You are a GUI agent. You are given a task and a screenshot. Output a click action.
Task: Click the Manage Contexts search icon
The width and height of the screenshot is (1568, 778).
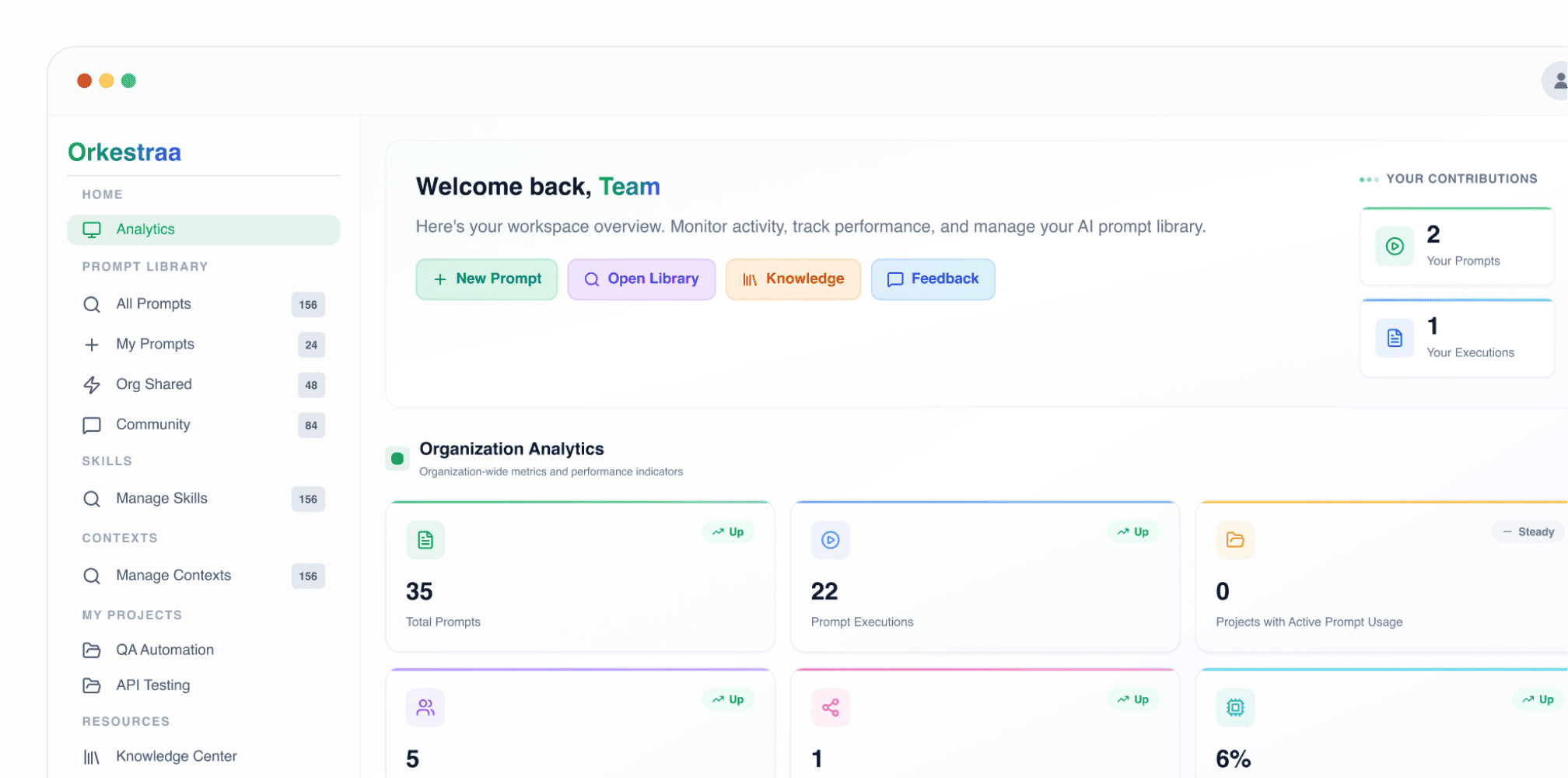point(92,576)
